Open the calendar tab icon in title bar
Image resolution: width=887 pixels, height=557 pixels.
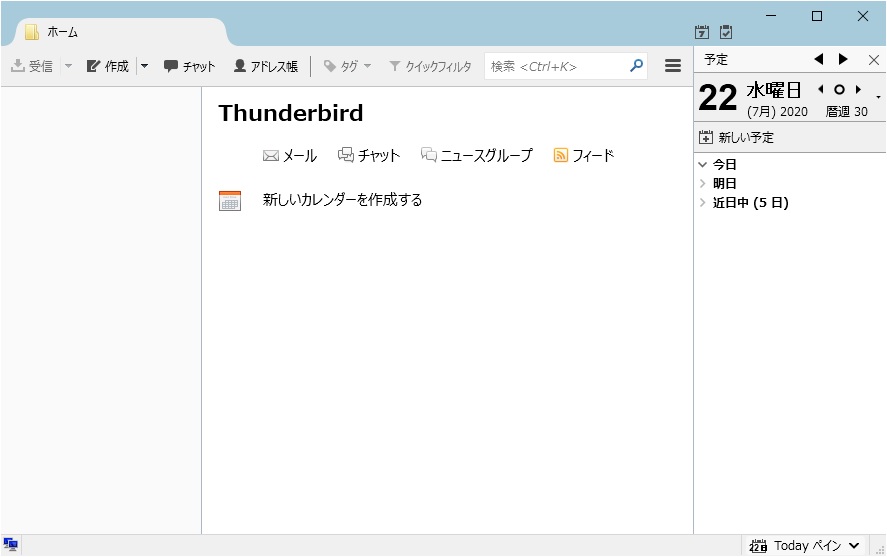coord(702,32)
